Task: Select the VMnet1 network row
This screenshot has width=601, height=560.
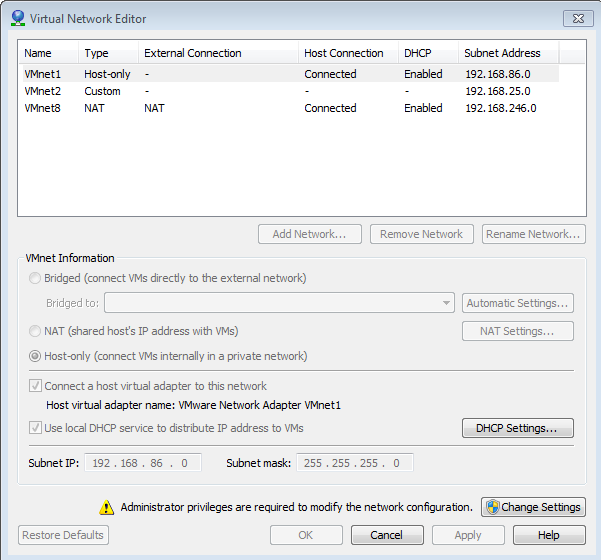Action: coord(43,74)
